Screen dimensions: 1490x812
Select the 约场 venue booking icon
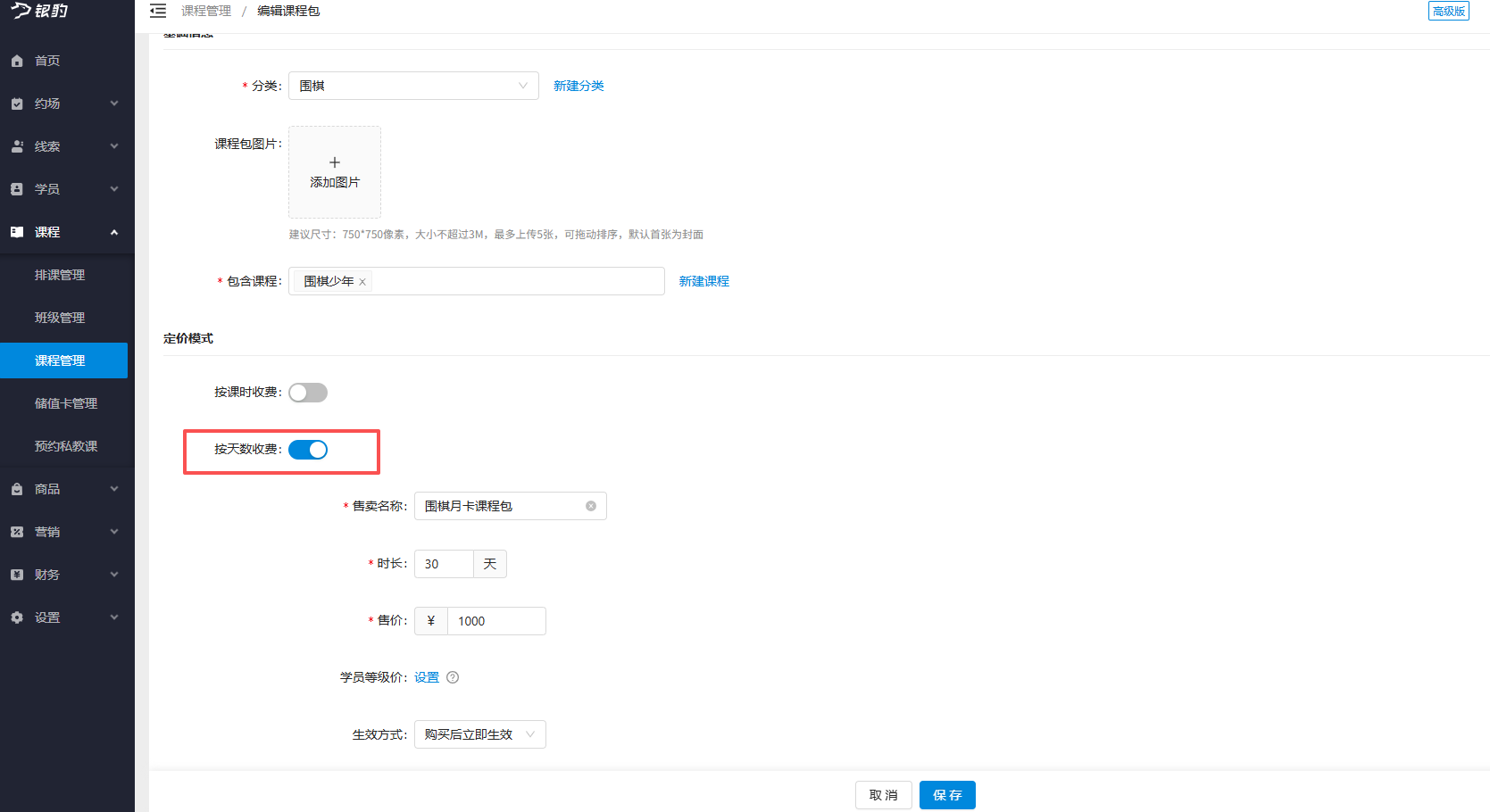pos(17,103)
